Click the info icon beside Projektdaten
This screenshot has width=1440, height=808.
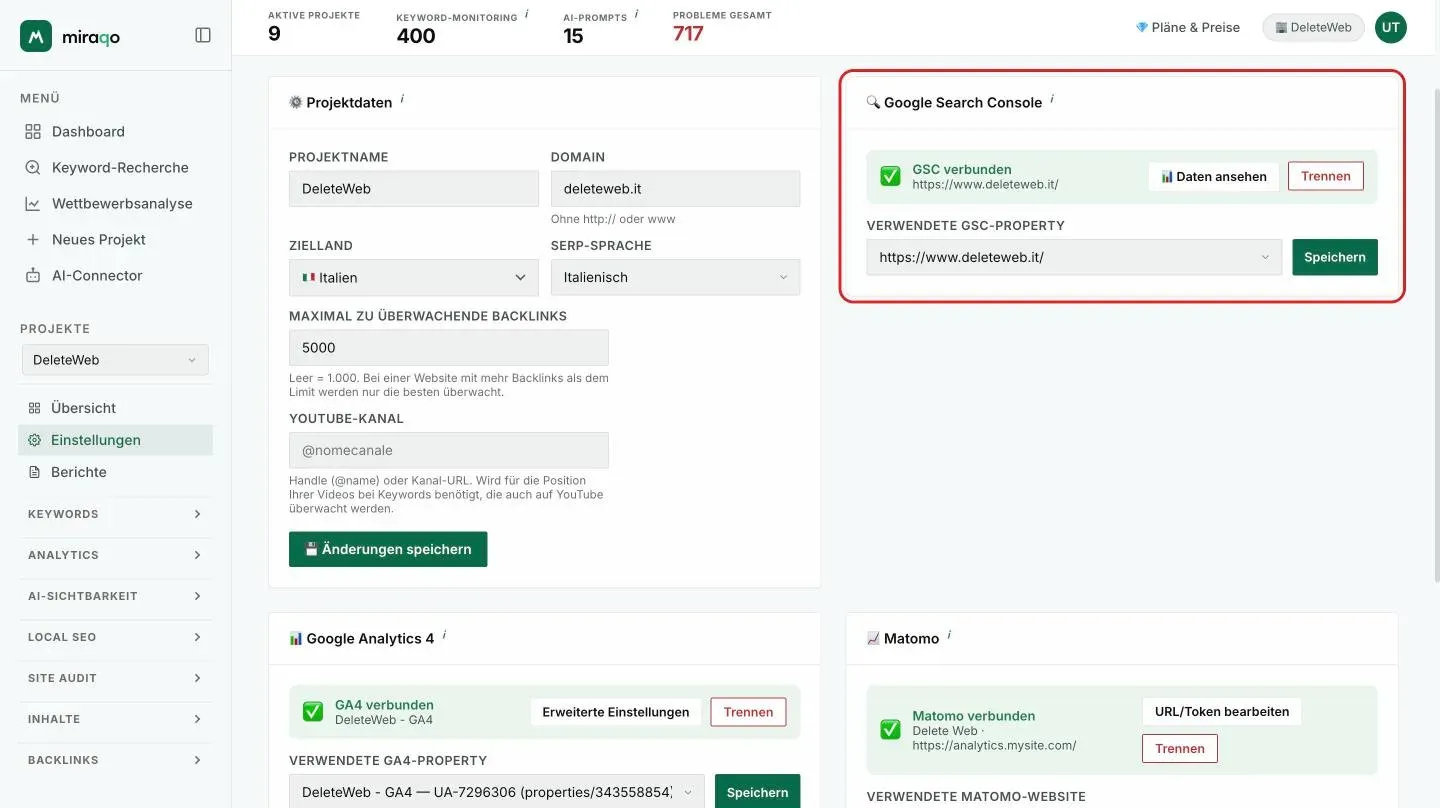click(x=402, y=100)
